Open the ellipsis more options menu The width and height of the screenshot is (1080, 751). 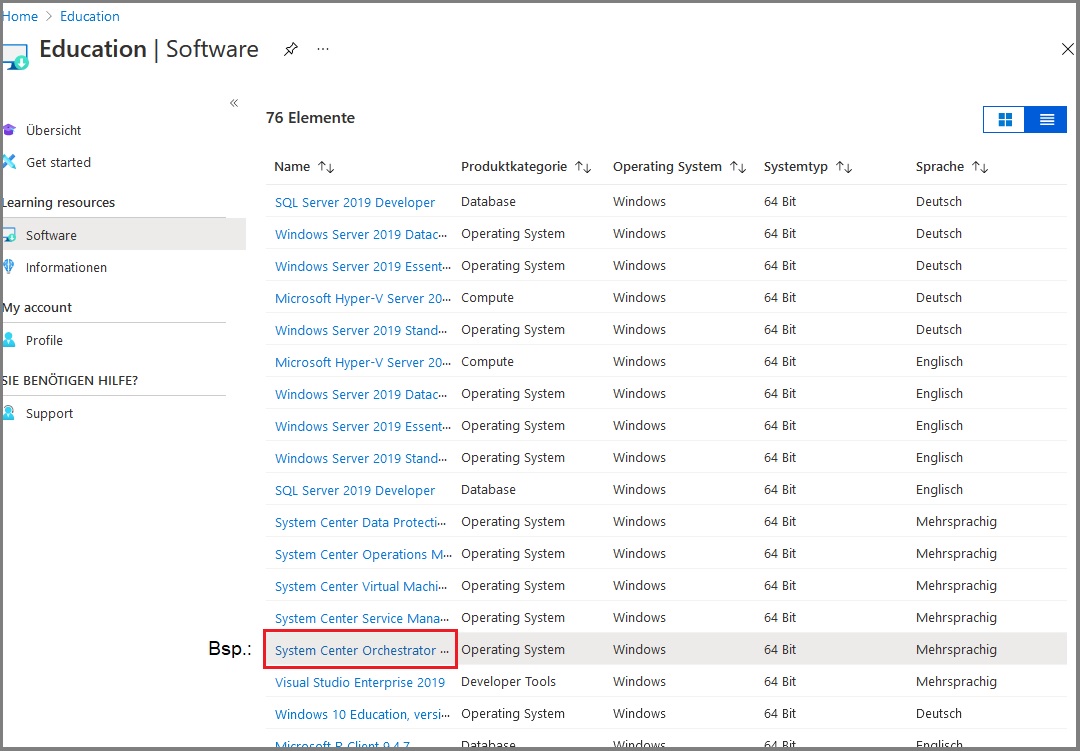click(x=323, y=49)
